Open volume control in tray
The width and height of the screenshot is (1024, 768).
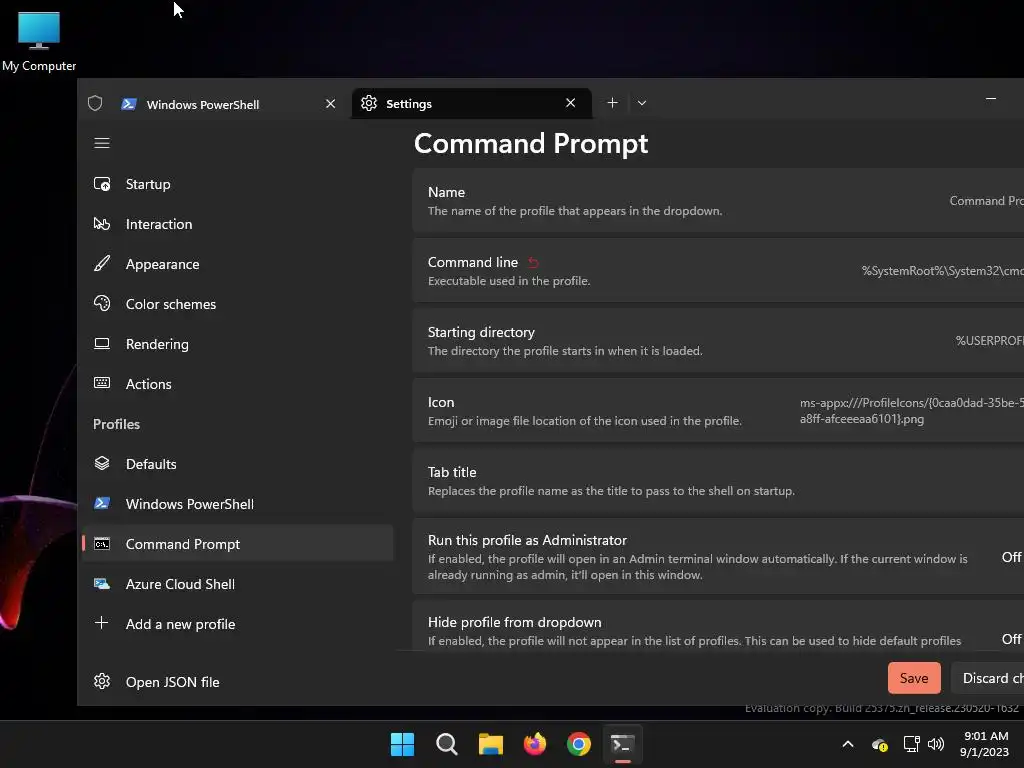tap(936, 744)
